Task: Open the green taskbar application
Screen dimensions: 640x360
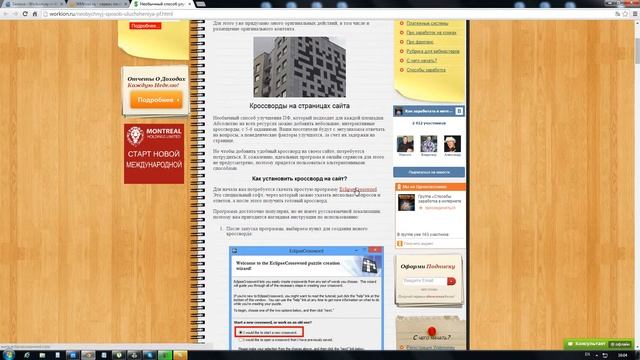Action: (164, 355)
